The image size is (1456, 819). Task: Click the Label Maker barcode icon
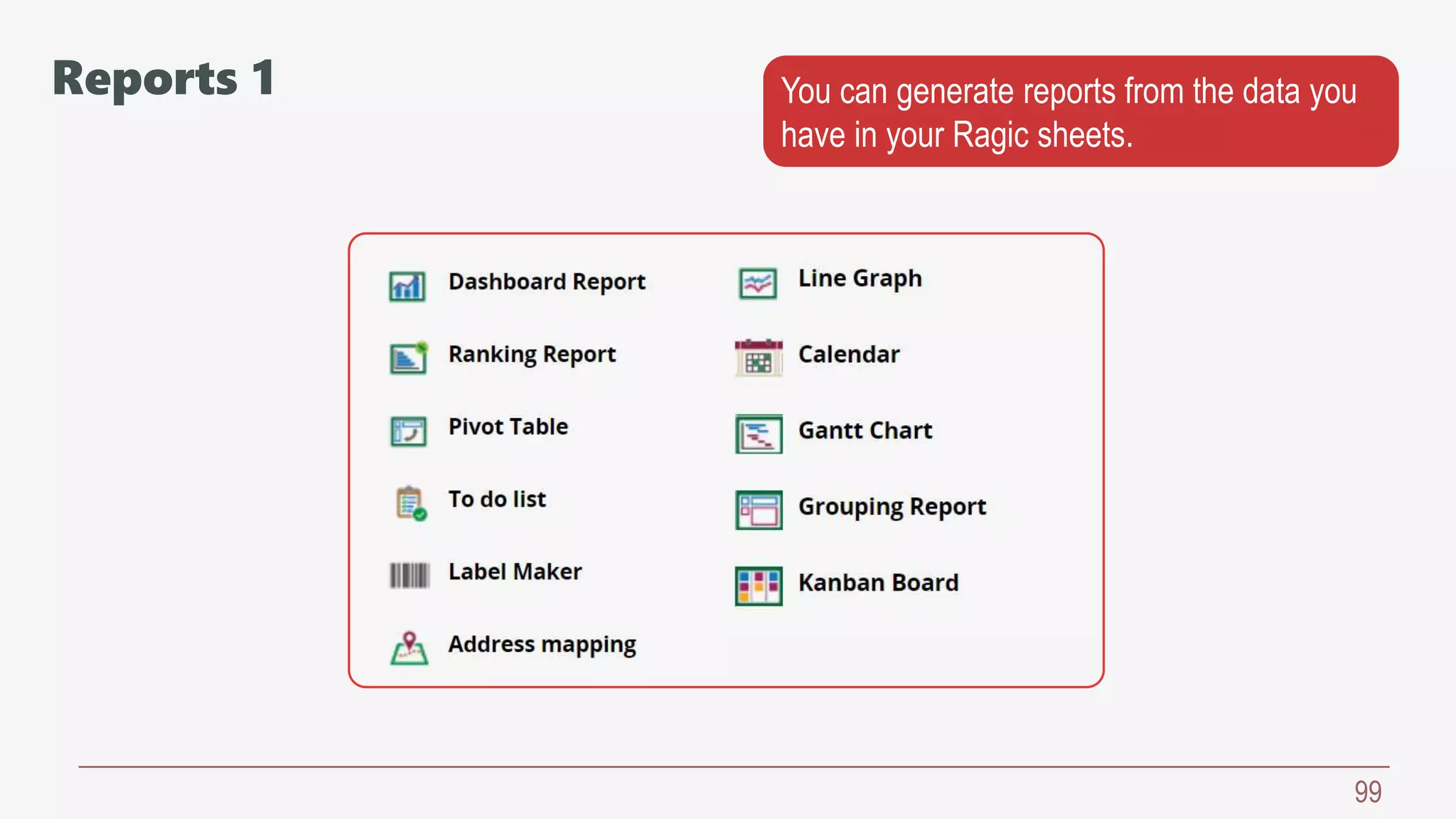pyautogui.click(x=409, y=575)
